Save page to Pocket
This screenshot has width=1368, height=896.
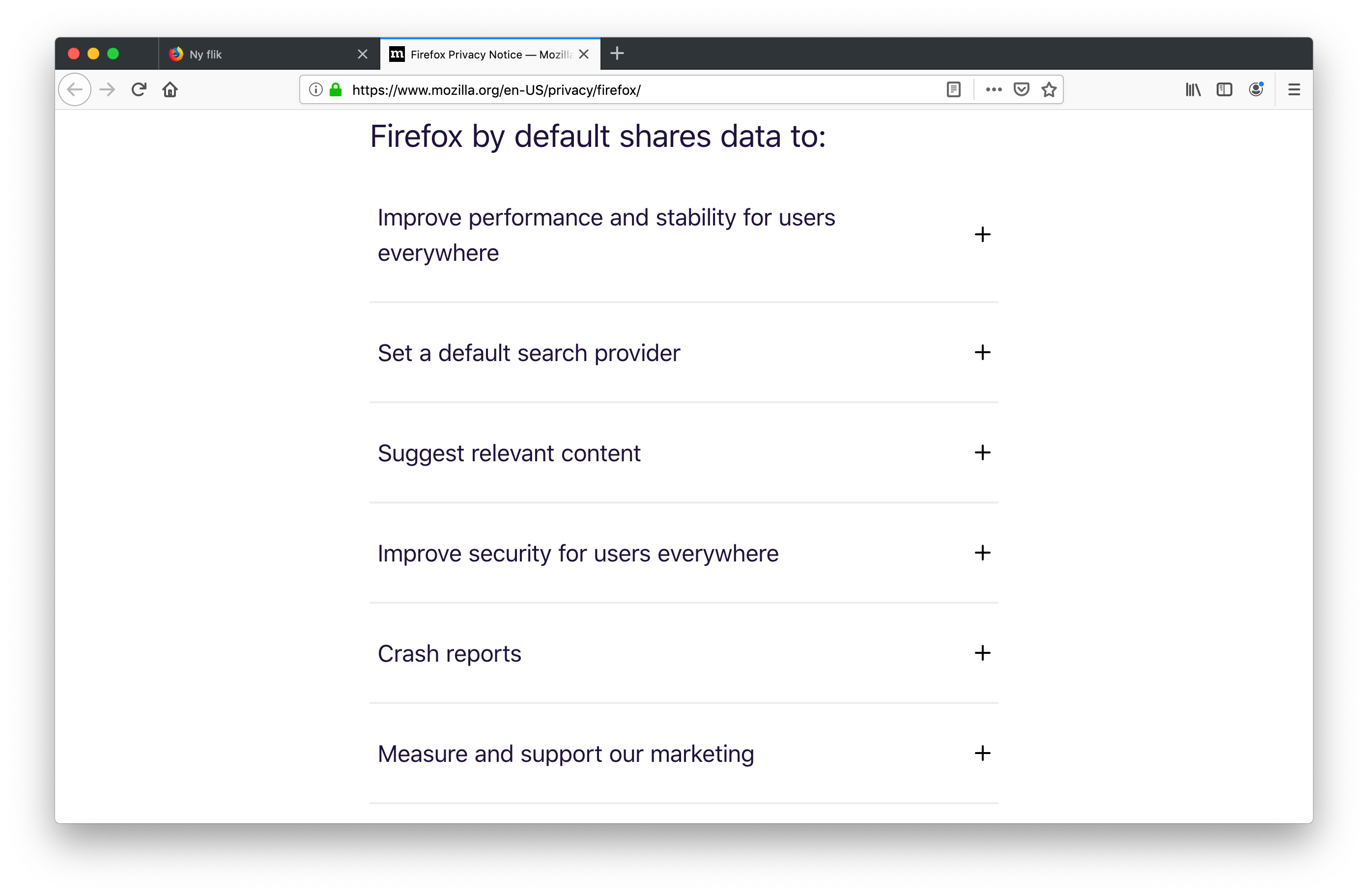[x=1022, y=90]
